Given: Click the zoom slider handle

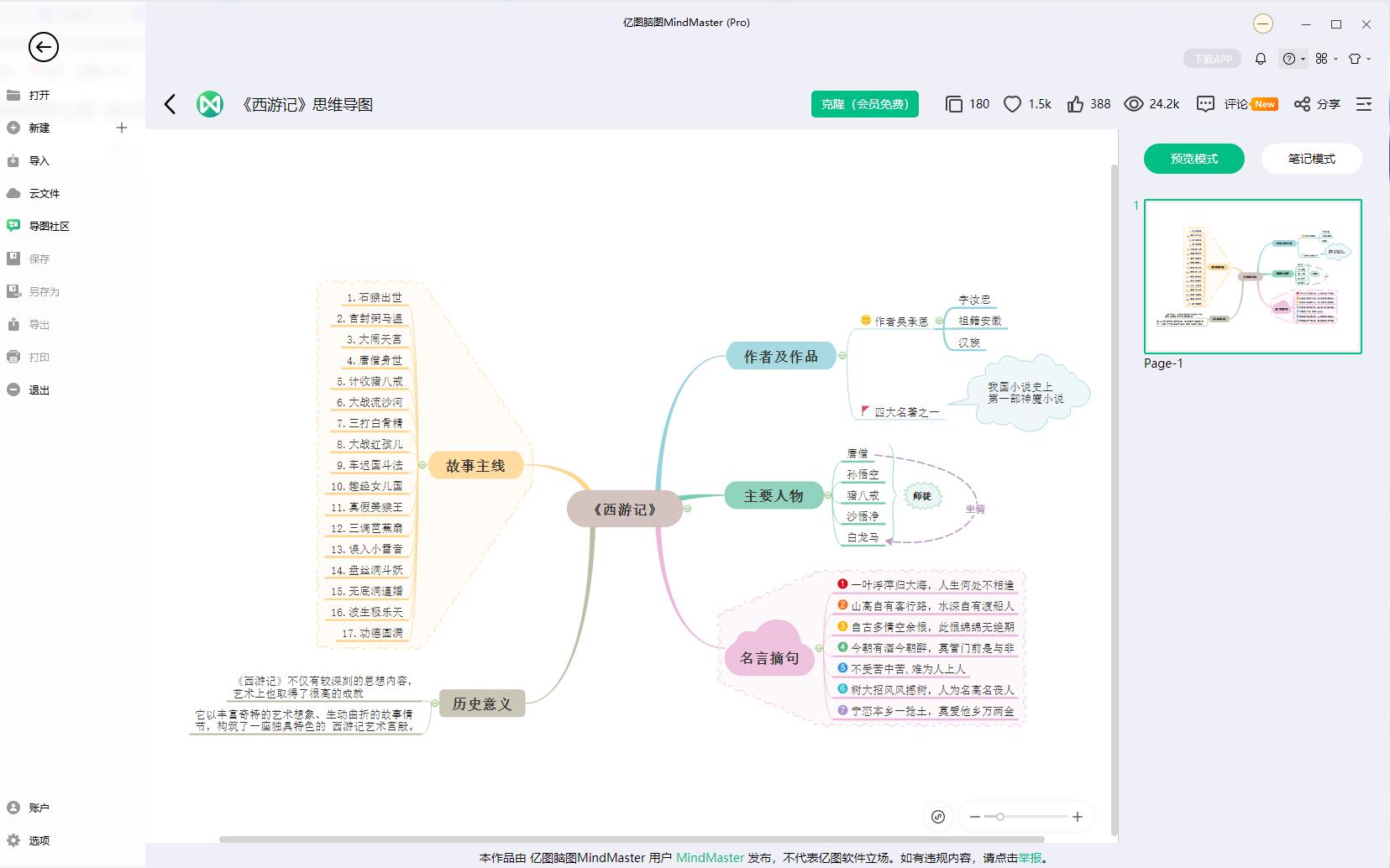Looking at the screenshot, I should [x=999, y=817].
